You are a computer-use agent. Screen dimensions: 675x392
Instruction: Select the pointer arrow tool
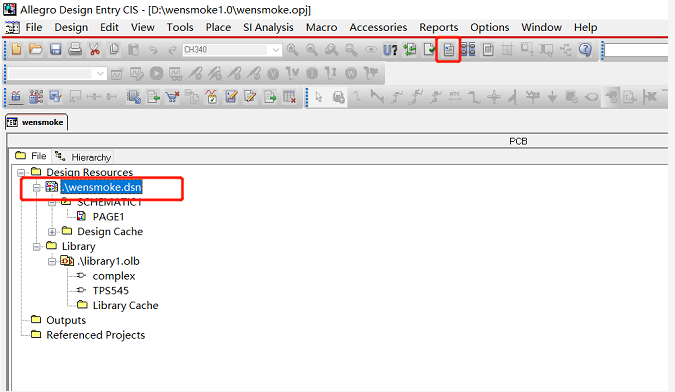319,97
